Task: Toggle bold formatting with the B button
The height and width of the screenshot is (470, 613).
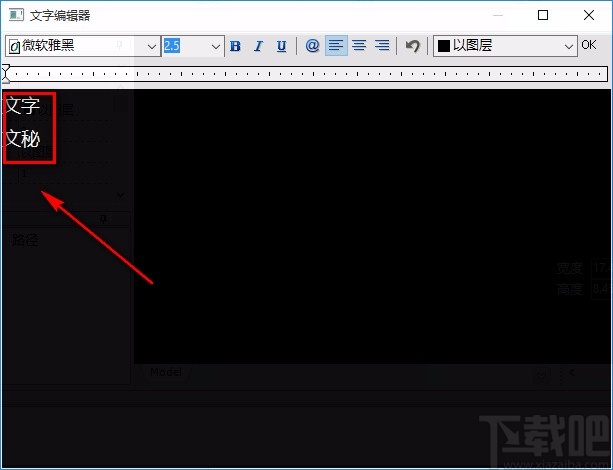Action: click(235, 46)
